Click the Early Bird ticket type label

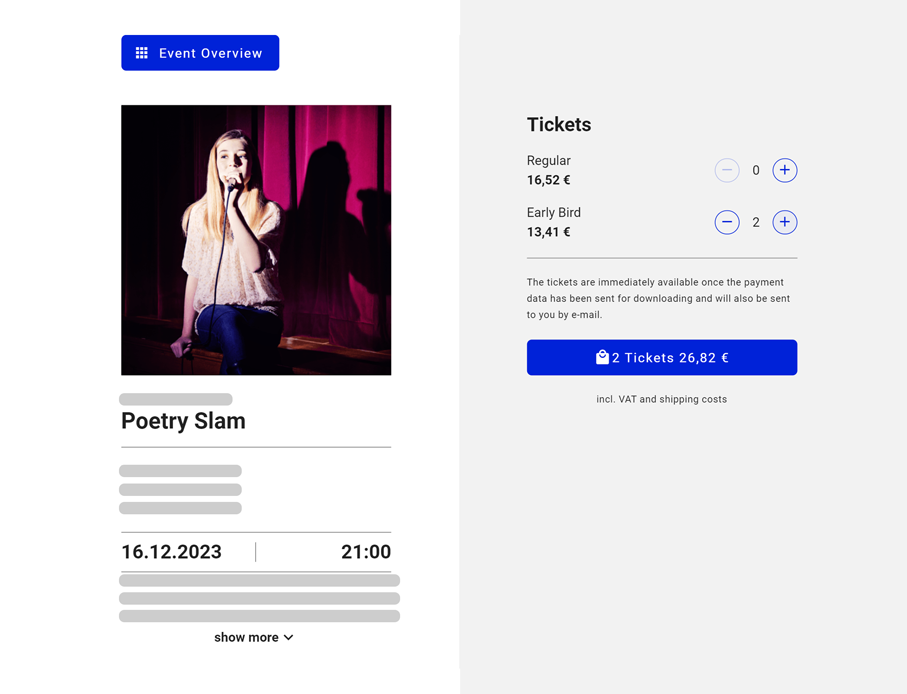coord(554,212)
